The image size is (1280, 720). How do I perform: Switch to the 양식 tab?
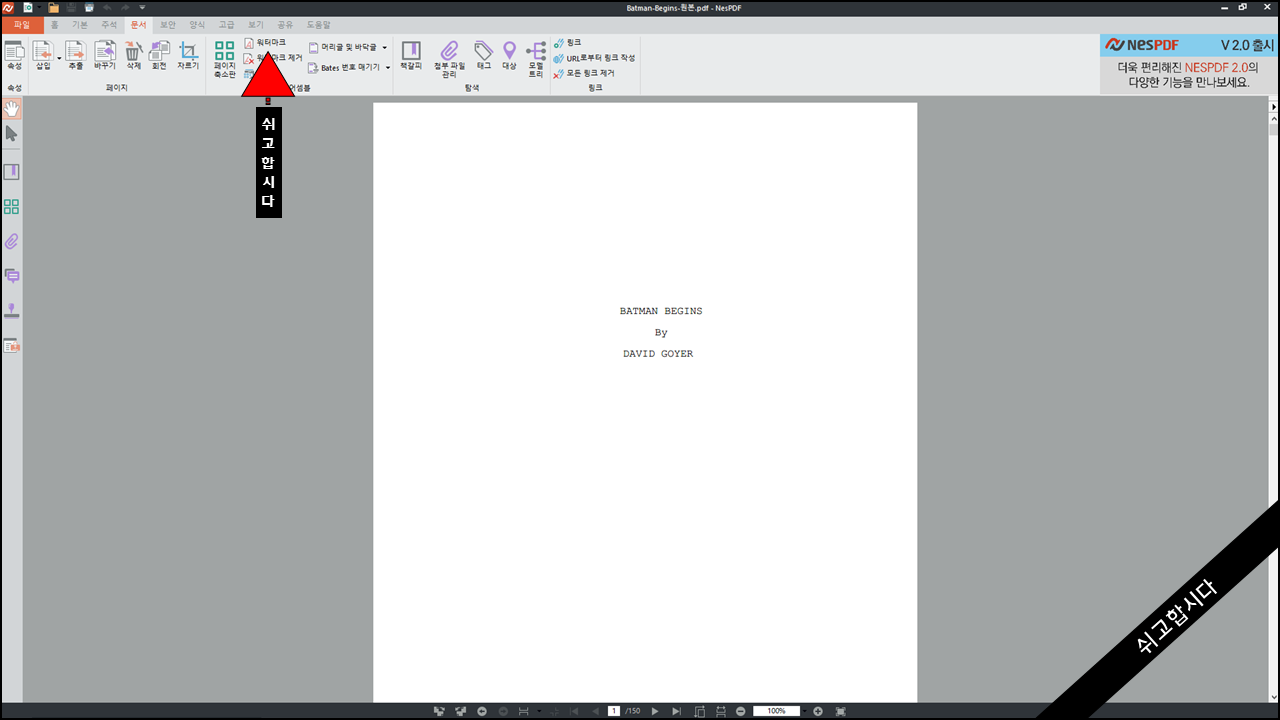pyautogui.click(x=197, y=24)
